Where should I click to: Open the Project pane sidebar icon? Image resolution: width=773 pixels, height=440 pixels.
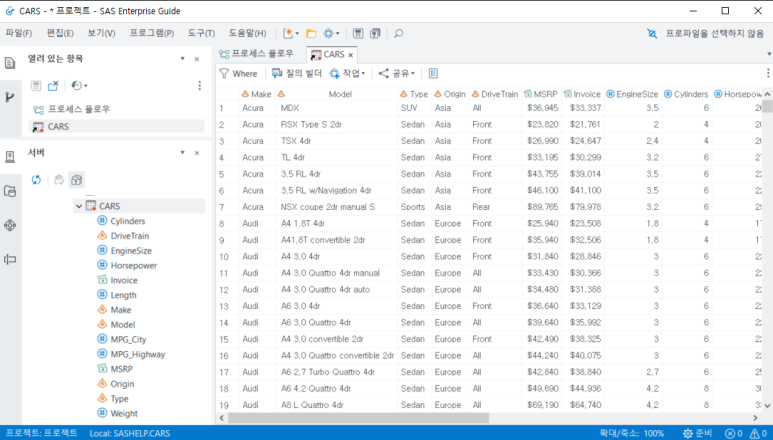pos(10,63)
